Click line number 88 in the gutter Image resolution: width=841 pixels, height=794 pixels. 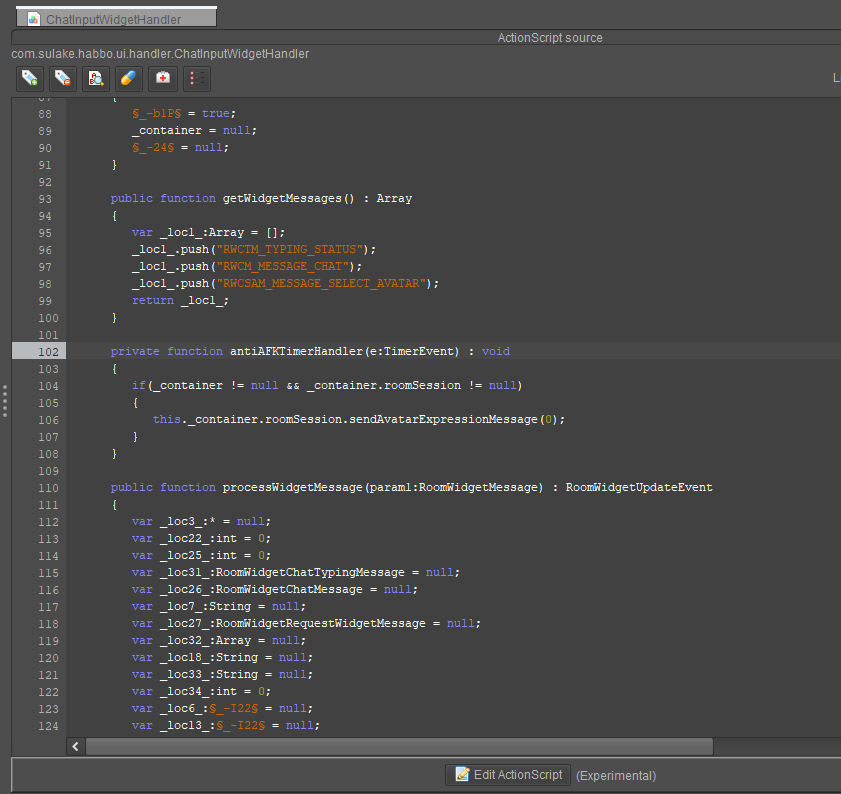(x=45, y=114)
